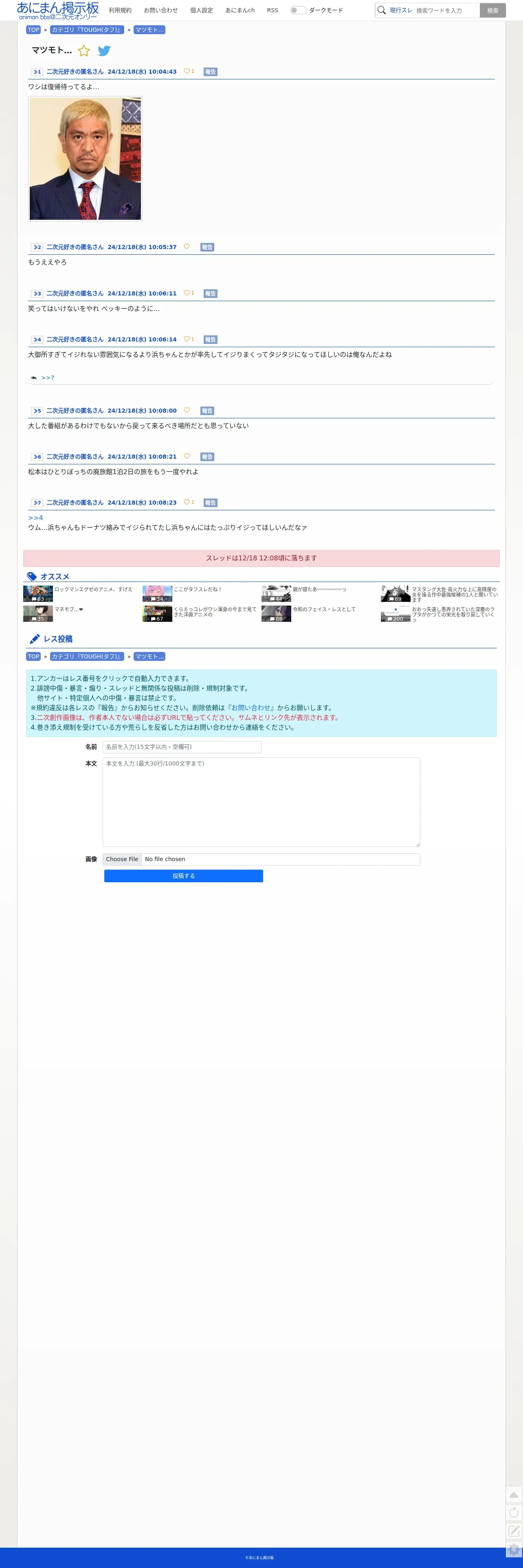Viewport: 523px width, 1568px height.
Task: Click the floating write-post pencil icon
Action: 514,1530
